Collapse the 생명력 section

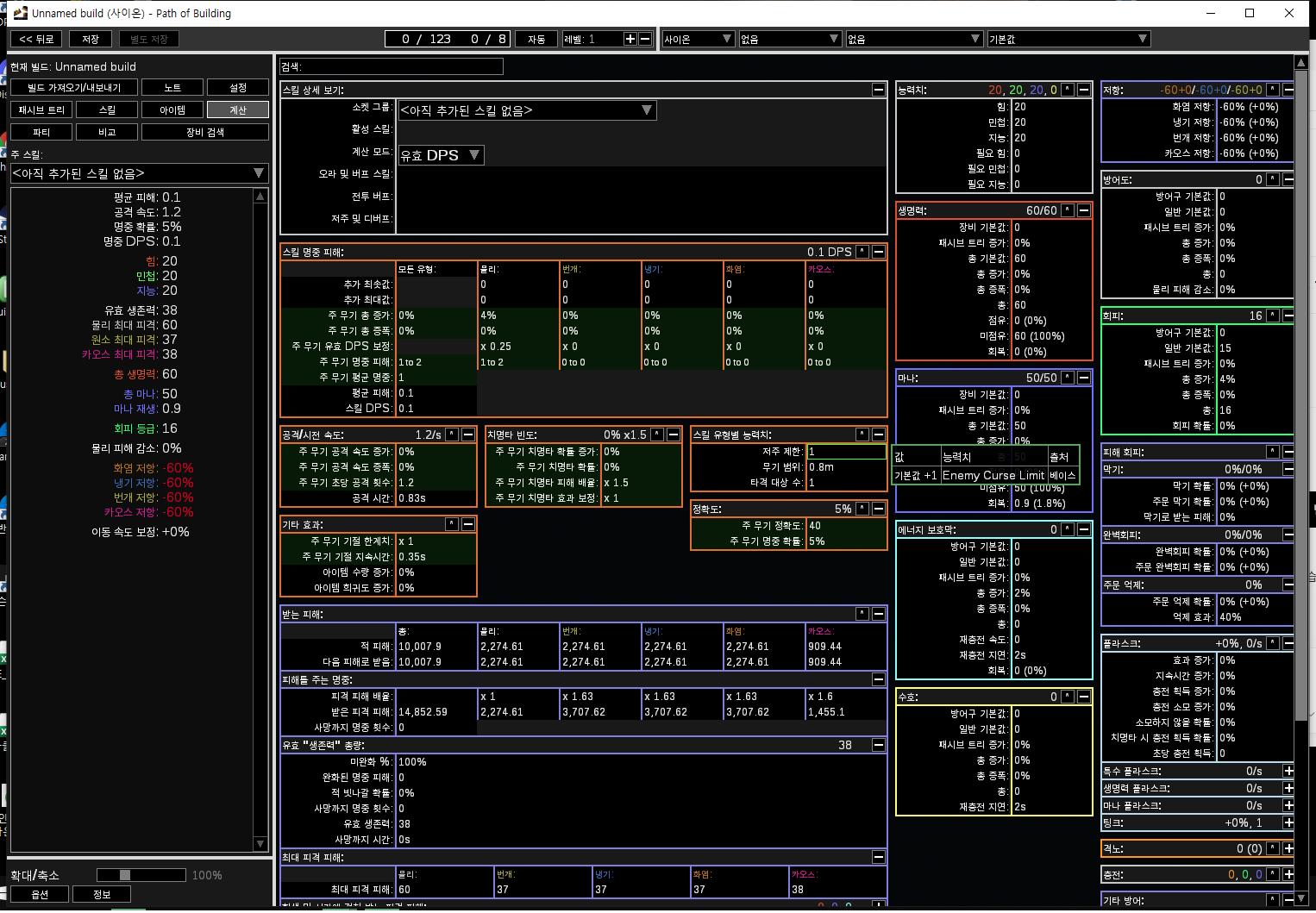1084,210
